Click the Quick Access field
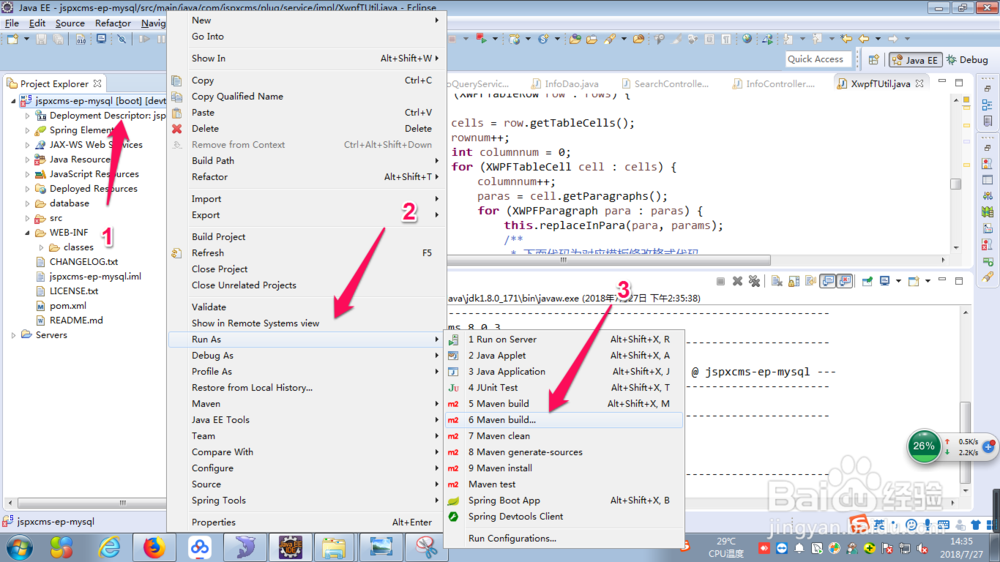The image size is (1000, 562). [x=818, y=59]
